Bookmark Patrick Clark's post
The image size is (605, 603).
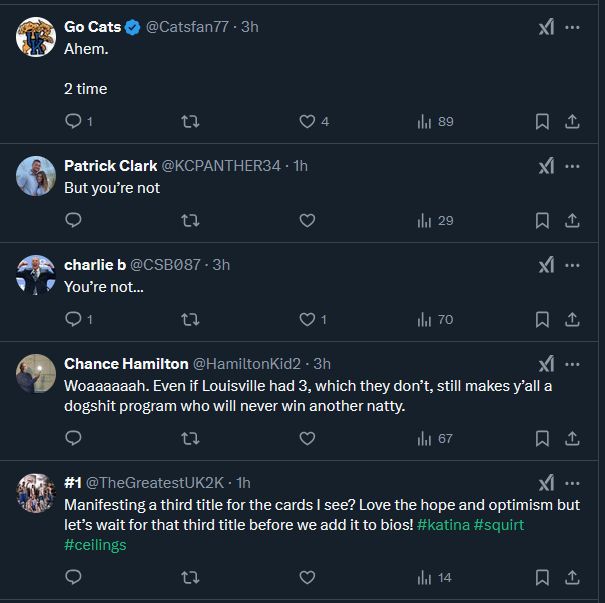tap(542, 220)
